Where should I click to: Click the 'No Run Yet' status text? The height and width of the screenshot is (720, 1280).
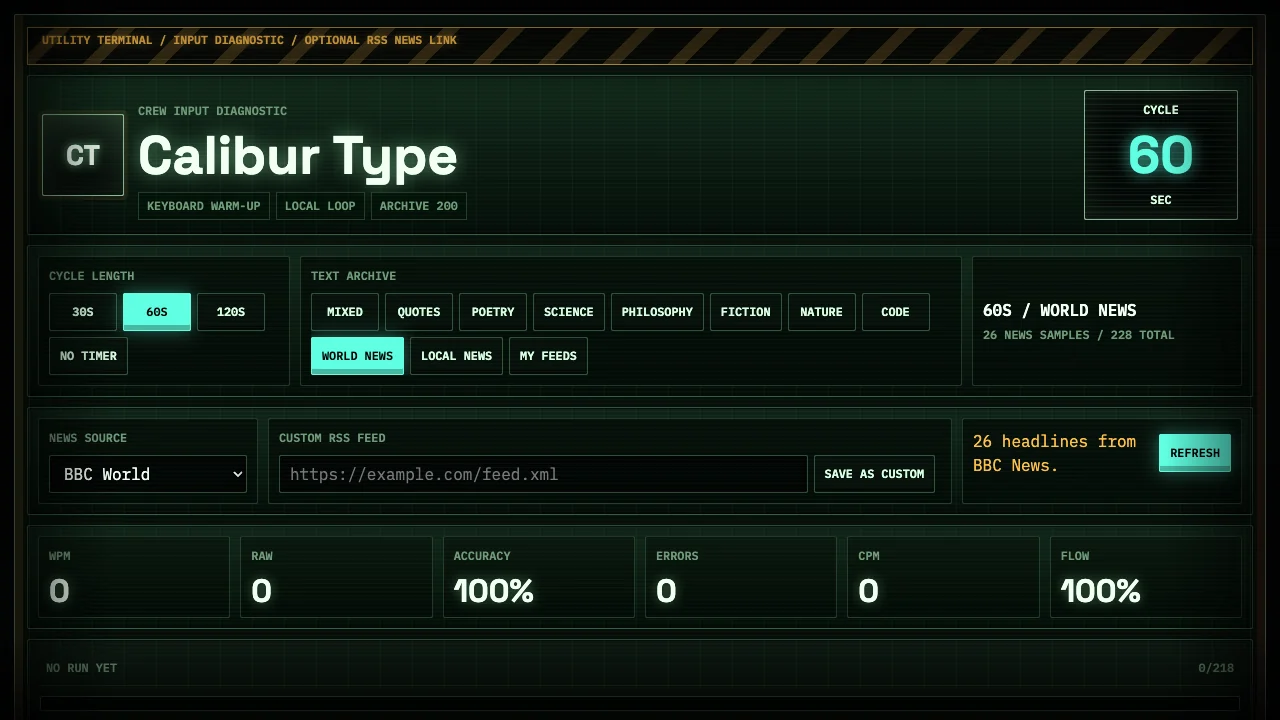pyautogui.click(x=82, y=668)
